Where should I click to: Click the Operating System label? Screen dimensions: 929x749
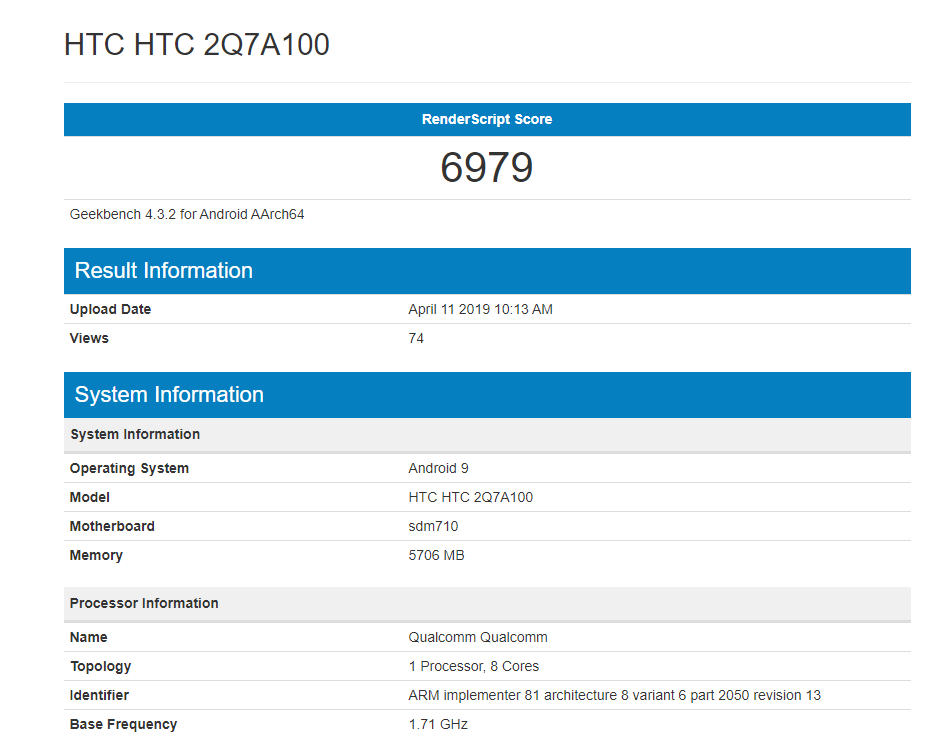click(129, 468)
